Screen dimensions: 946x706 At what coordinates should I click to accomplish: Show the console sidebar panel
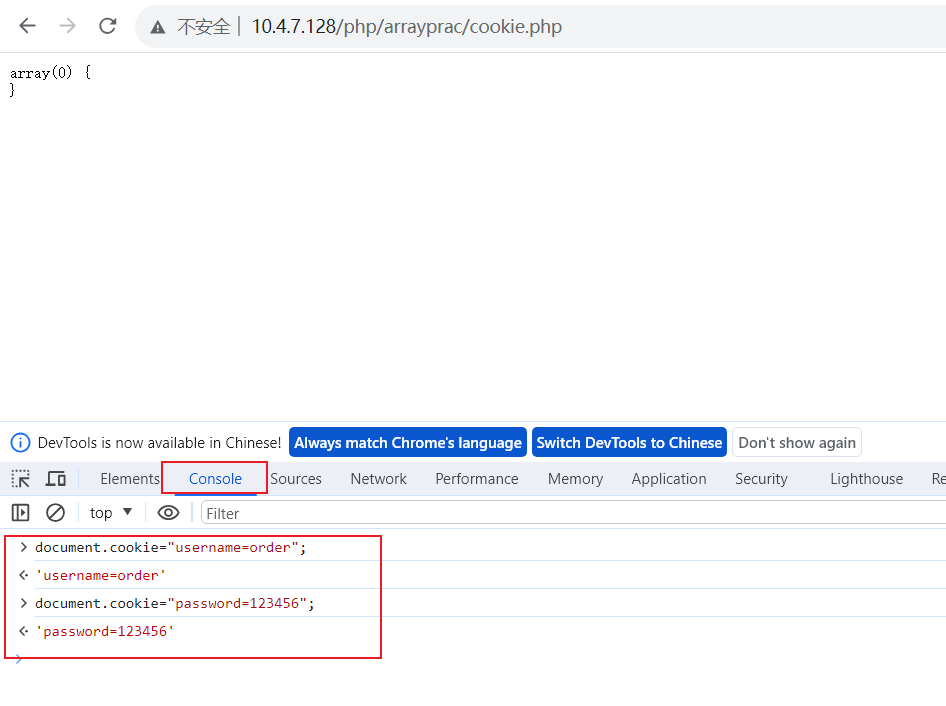click(21, 513)
